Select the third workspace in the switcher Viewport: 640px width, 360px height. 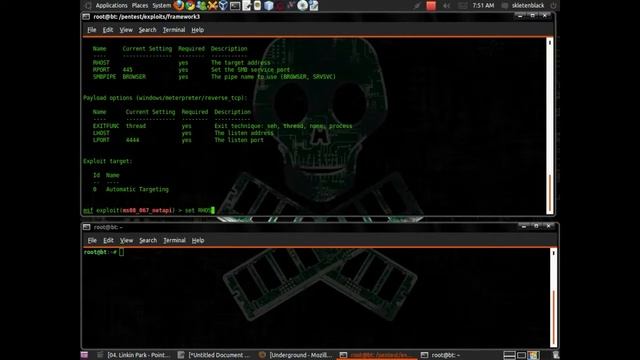533,355
